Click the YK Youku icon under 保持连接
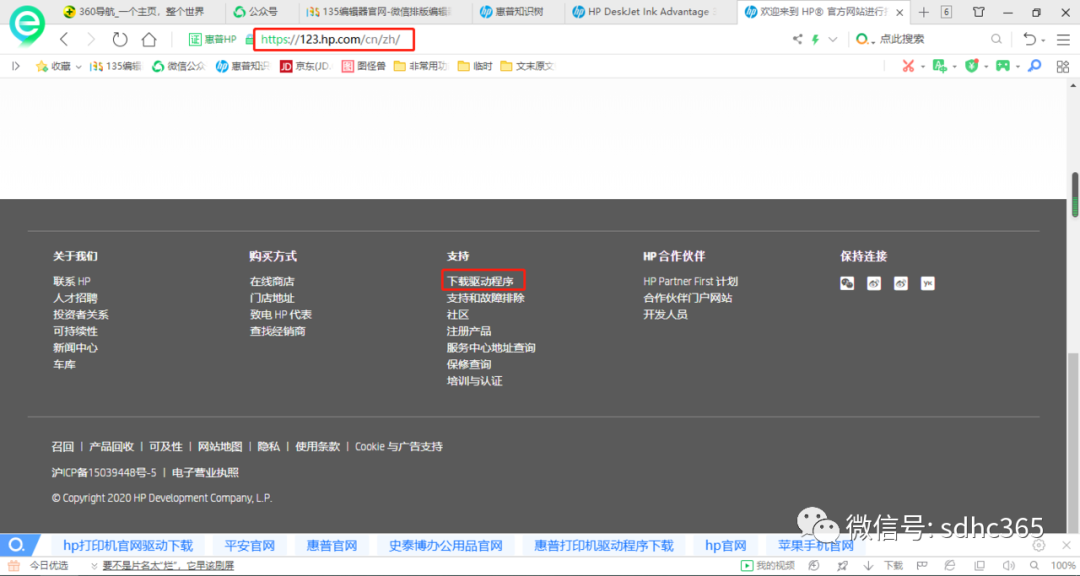The image size is (1080, 576). [x=928, y=283]
